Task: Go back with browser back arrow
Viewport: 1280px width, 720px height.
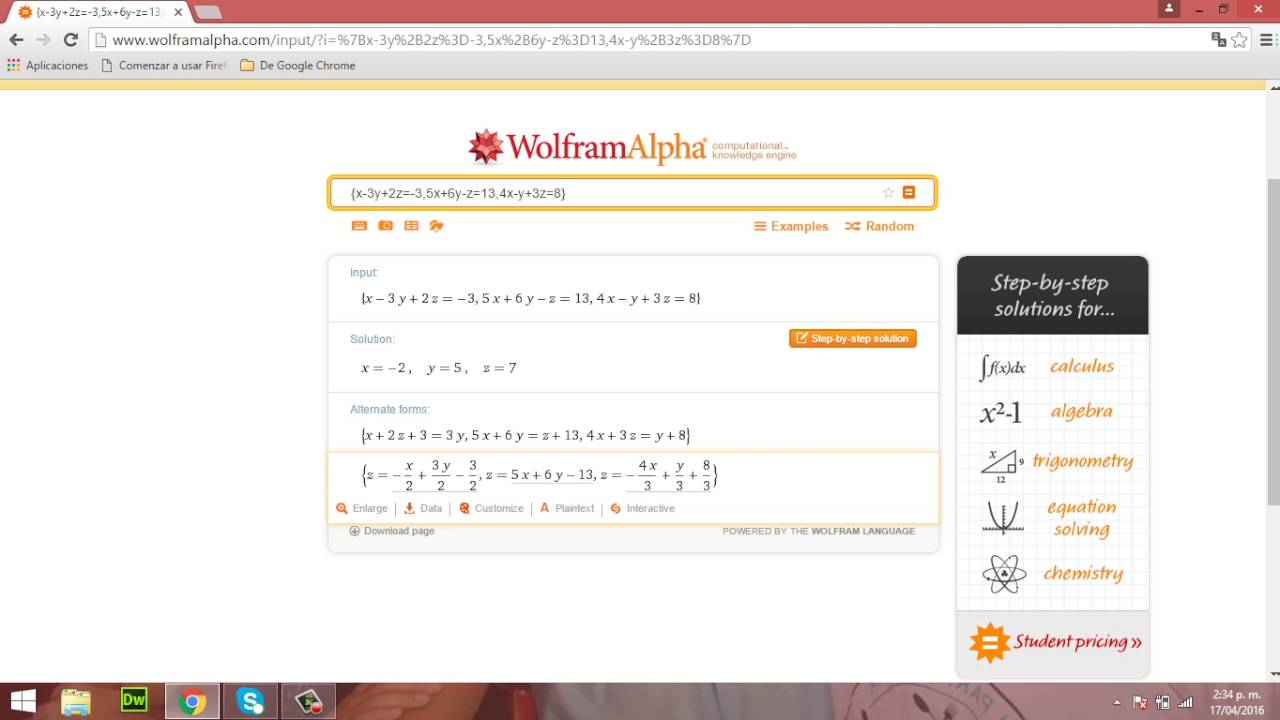Action: pos(16,40)
